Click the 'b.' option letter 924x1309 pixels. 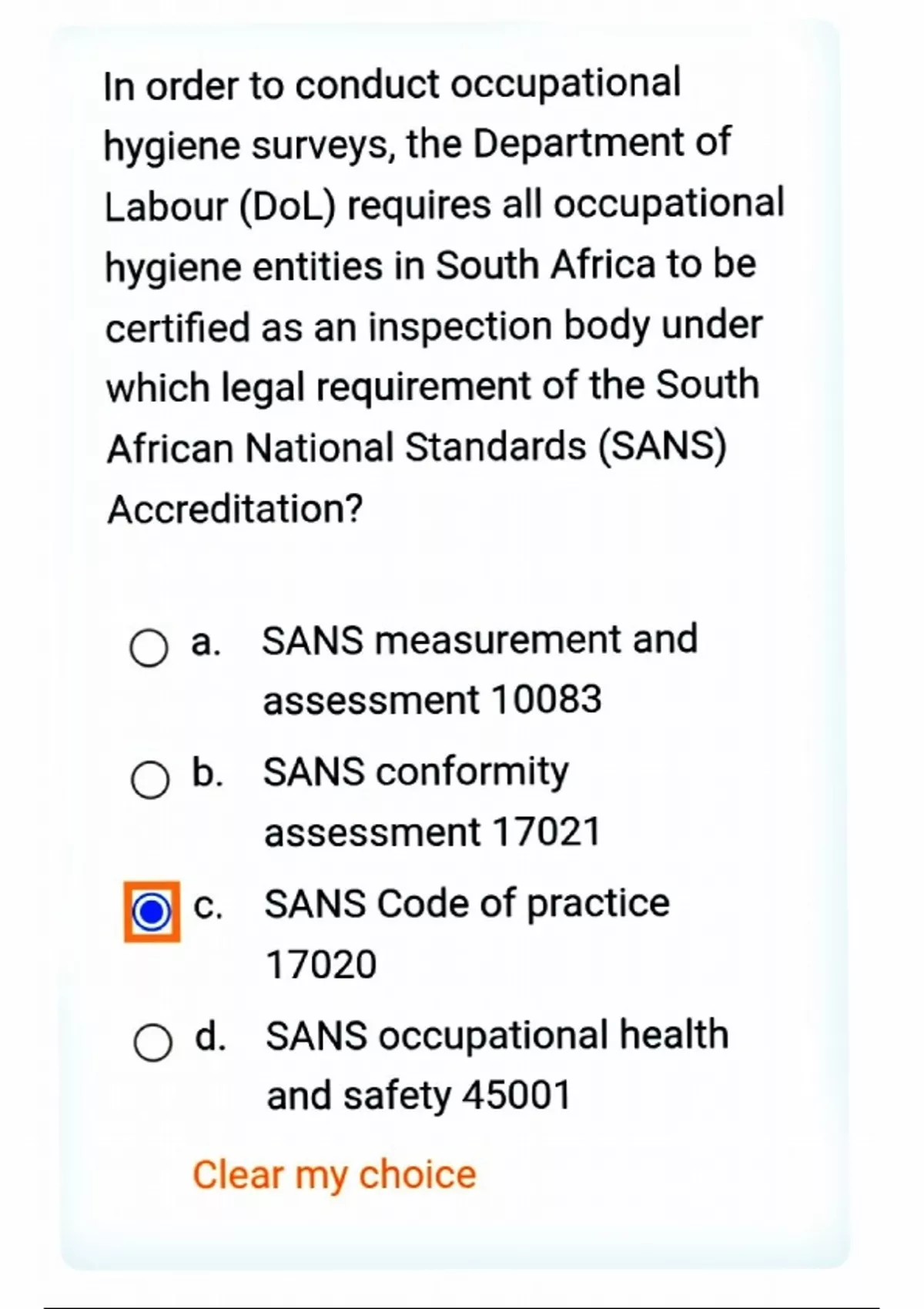point(208,773)
